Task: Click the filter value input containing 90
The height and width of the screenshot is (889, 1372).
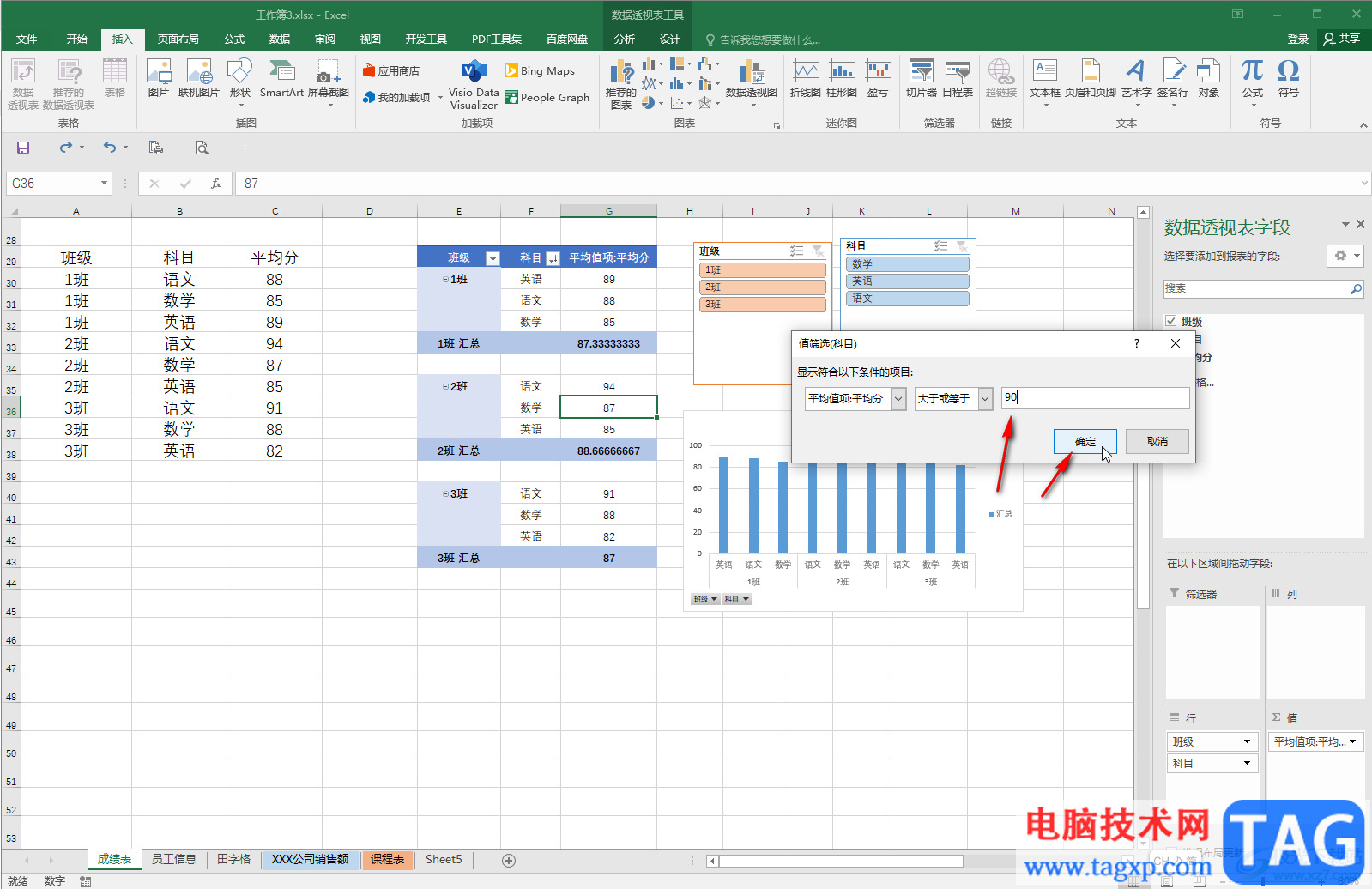Action: [1095, 397]
